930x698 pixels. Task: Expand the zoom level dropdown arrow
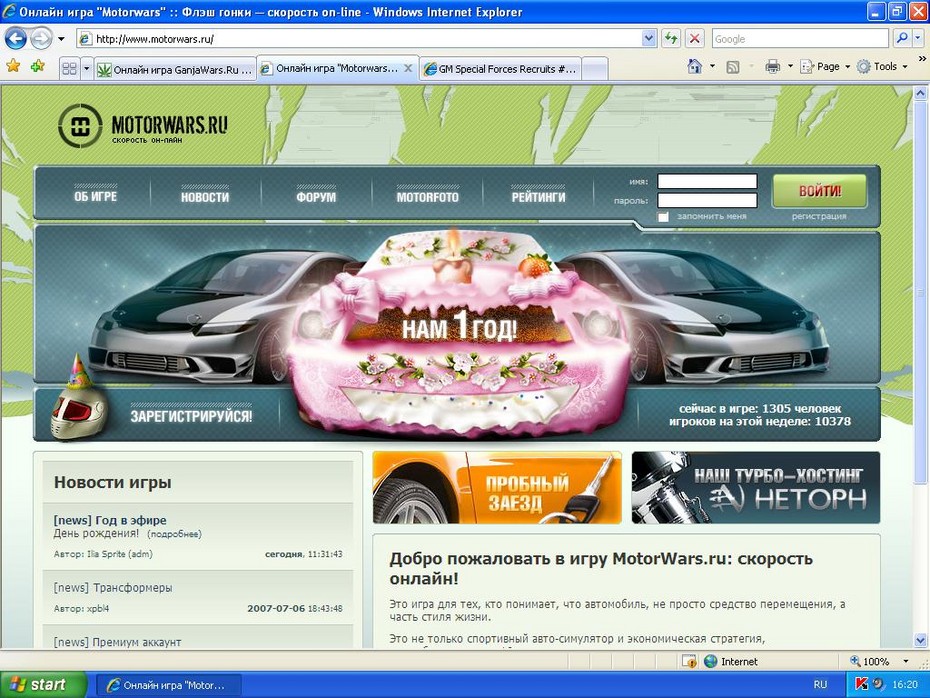[906, 661]
